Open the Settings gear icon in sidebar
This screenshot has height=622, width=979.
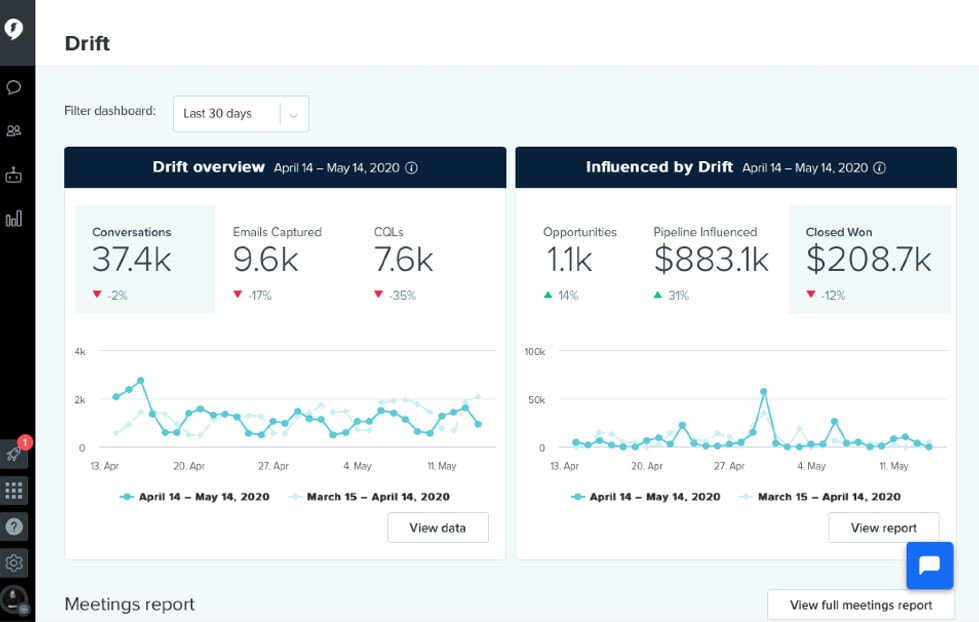[14, 563]
